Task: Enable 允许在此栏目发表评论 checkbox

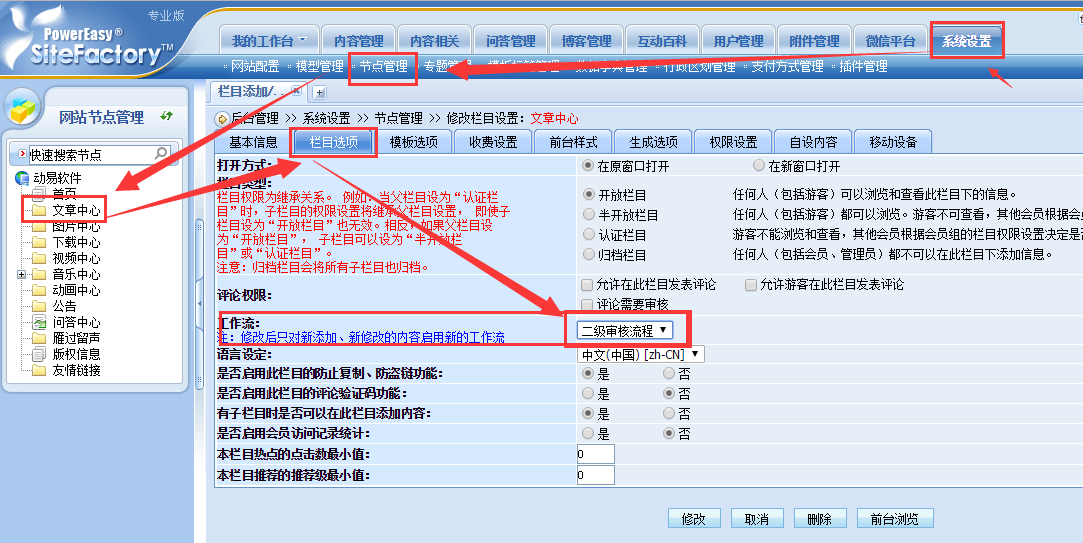Action: point(587,285)
